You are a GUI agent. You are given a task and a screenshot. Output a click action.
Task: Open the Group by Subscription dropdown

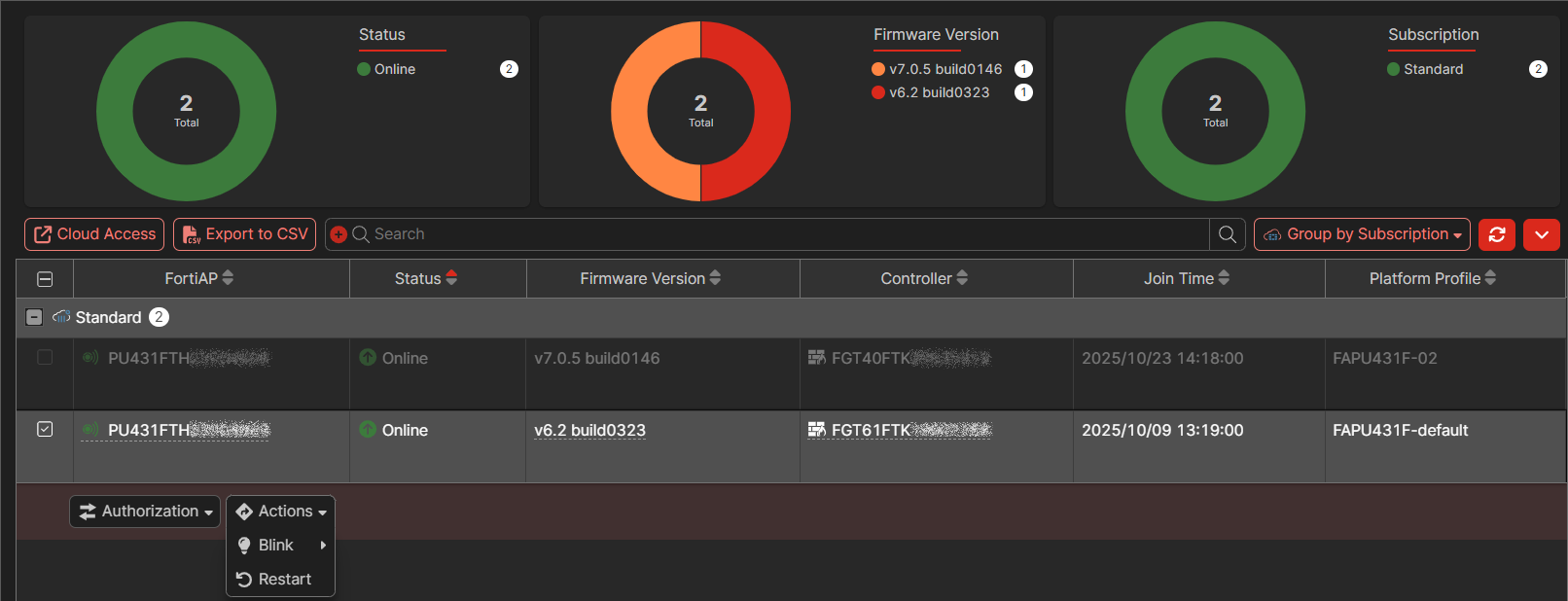tap(1362, 234)
